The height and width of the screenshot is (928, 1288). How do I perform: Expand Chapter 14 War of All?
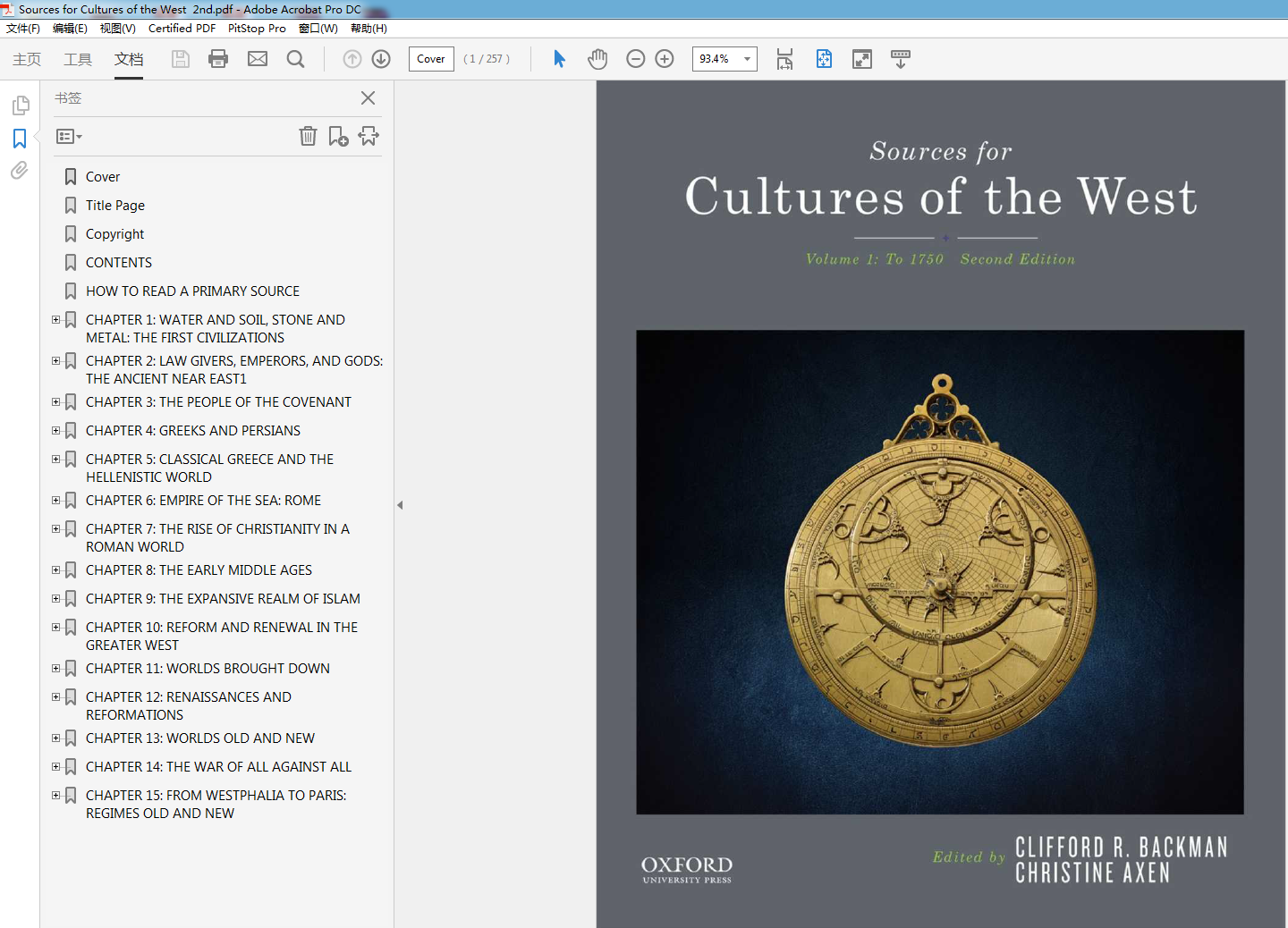point(55,766)
